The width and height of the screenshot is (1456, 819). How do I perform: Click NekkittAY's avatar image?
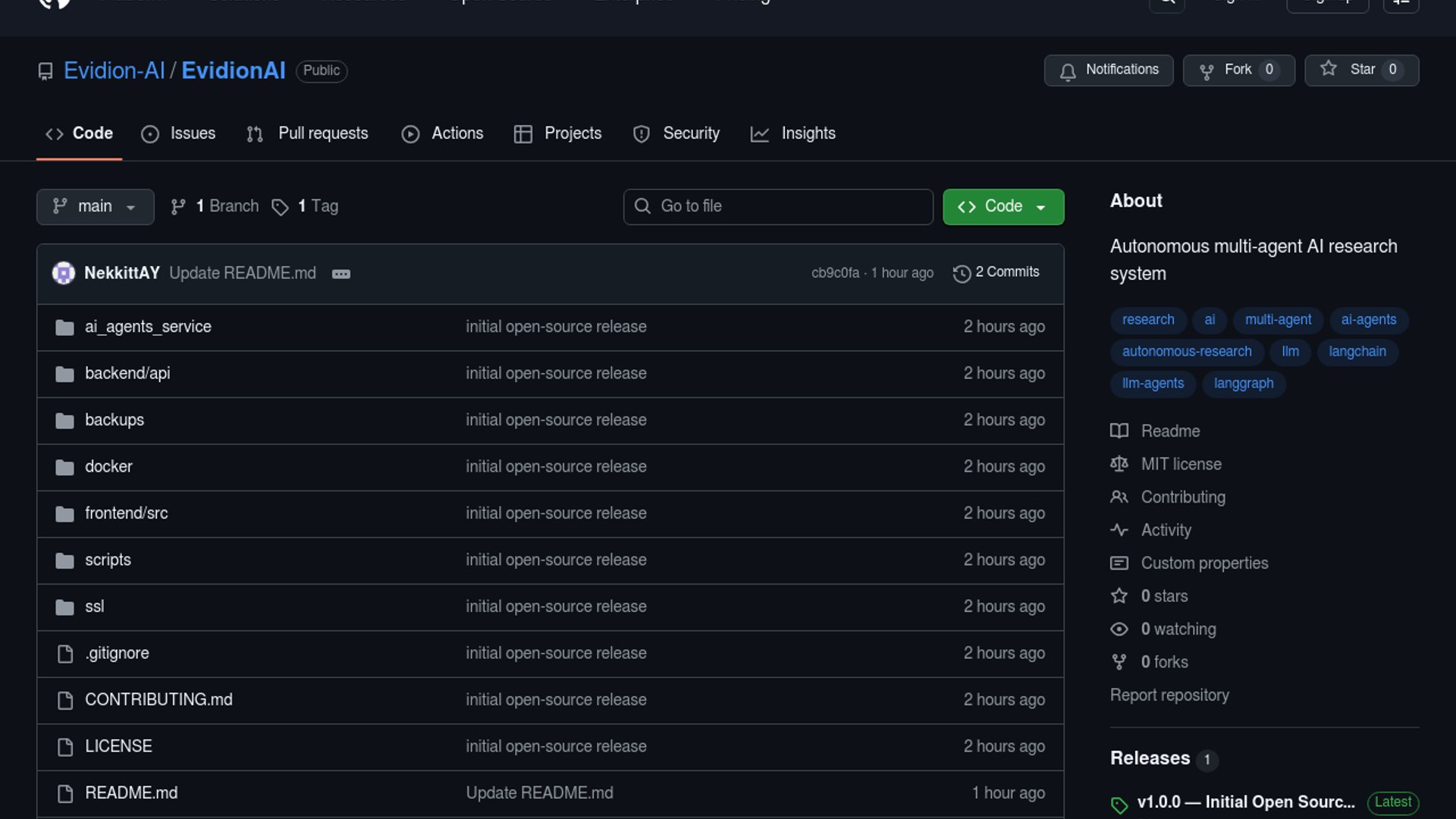click(64, 273)
